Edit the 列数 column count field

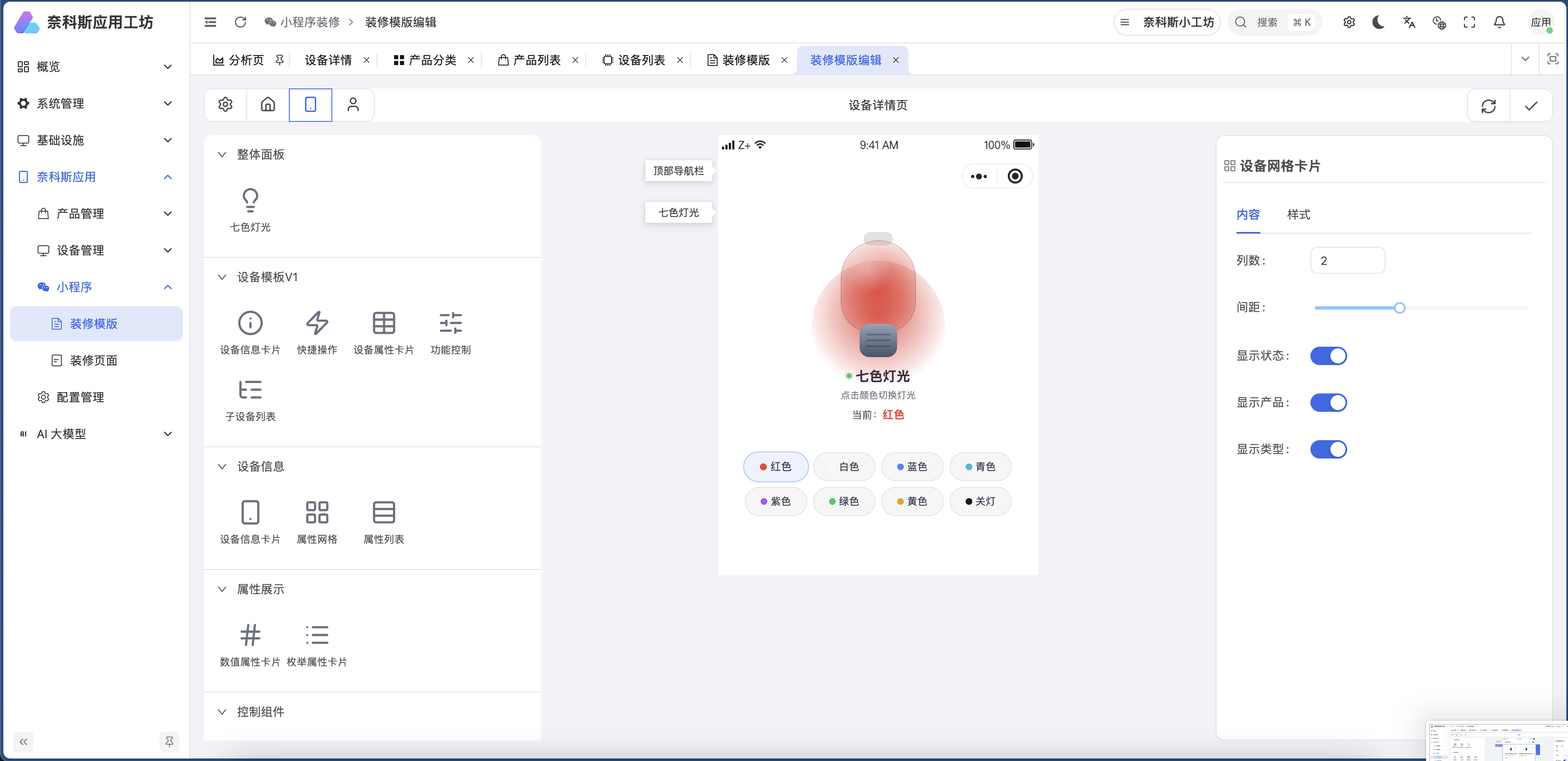[x=1348, y=260]
